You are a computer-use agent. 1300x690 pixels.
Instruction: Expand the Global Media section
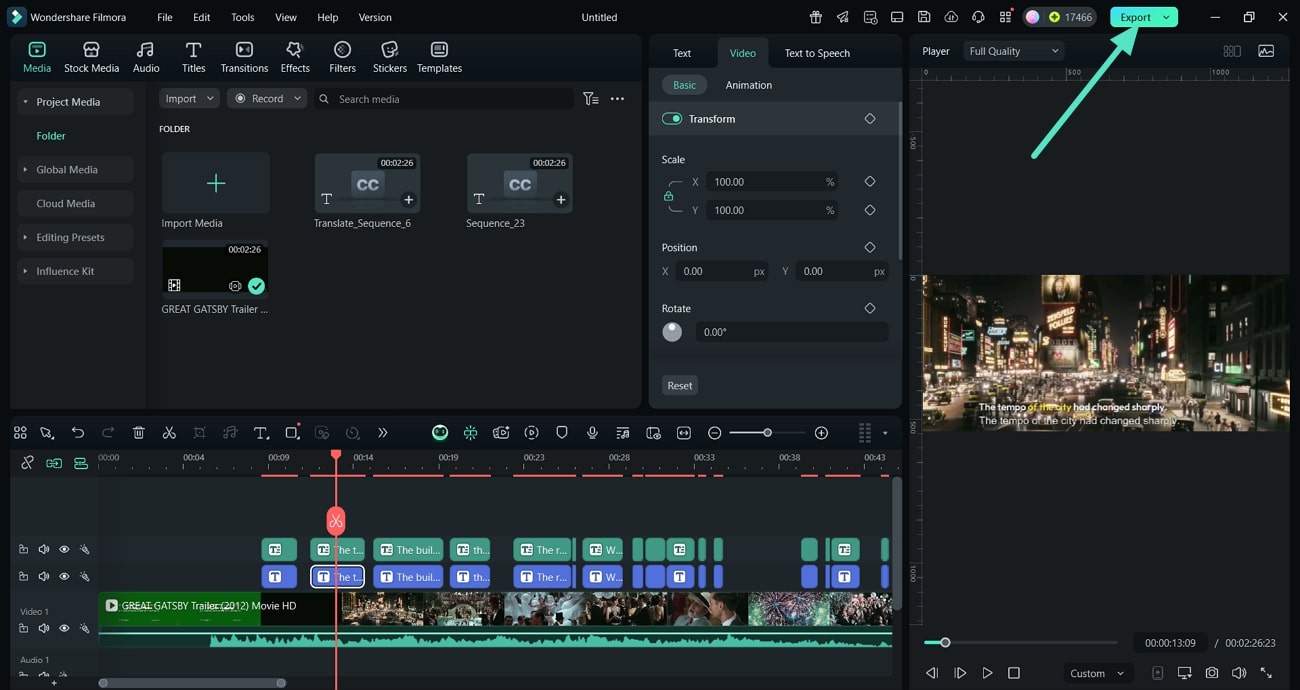coord(25,170)
